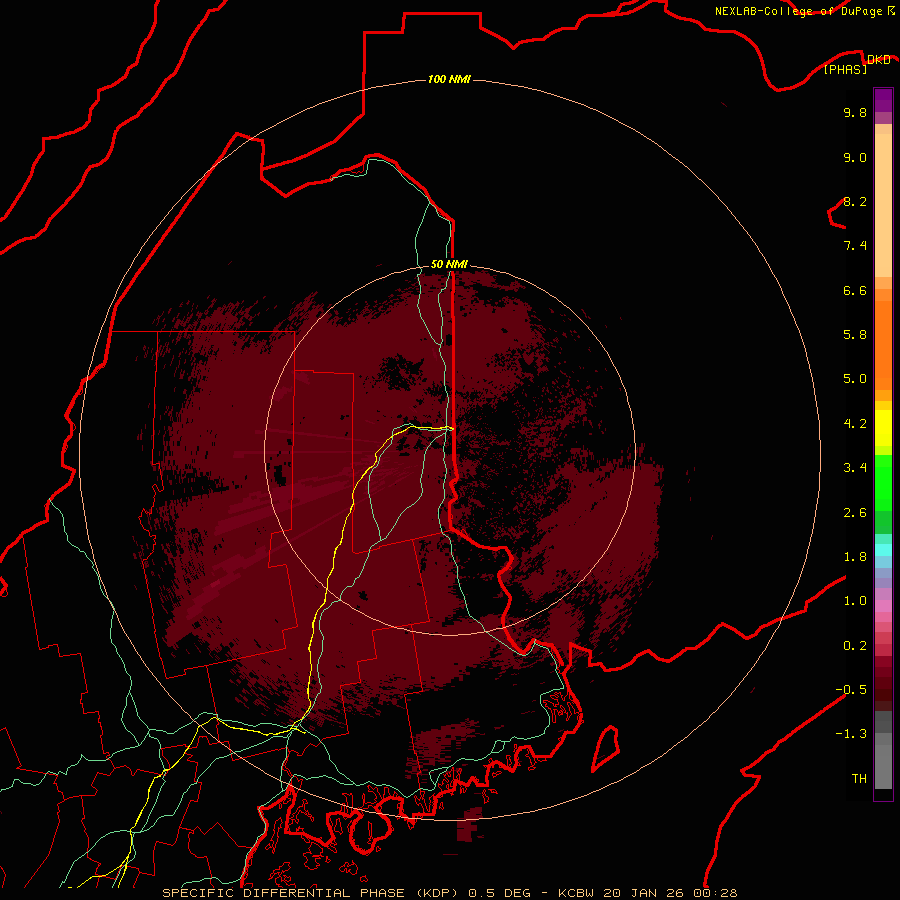The height and width of the screenshot is (900, 900).
Task: Click the TH threshold legend label
Action: [859, 779]
